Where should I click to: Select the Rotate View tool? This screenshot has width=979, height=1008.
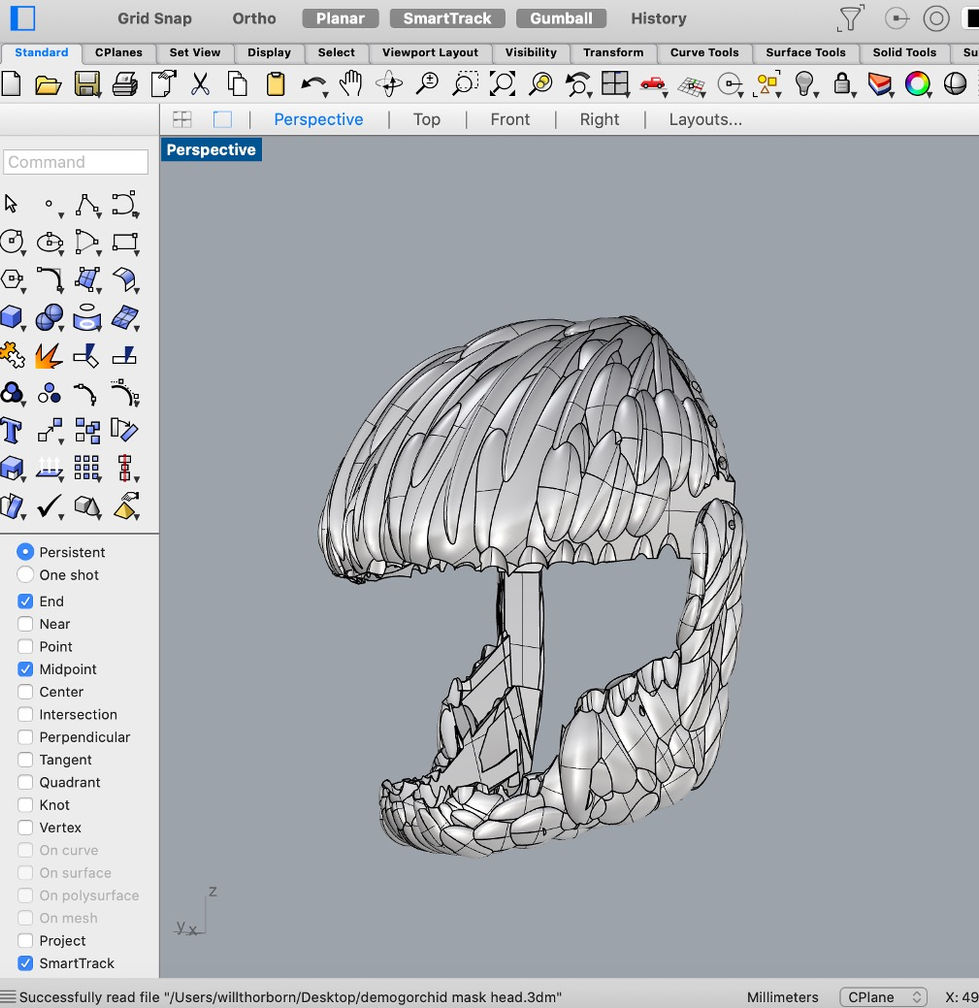pyautogui.click(x=389, y=84)
